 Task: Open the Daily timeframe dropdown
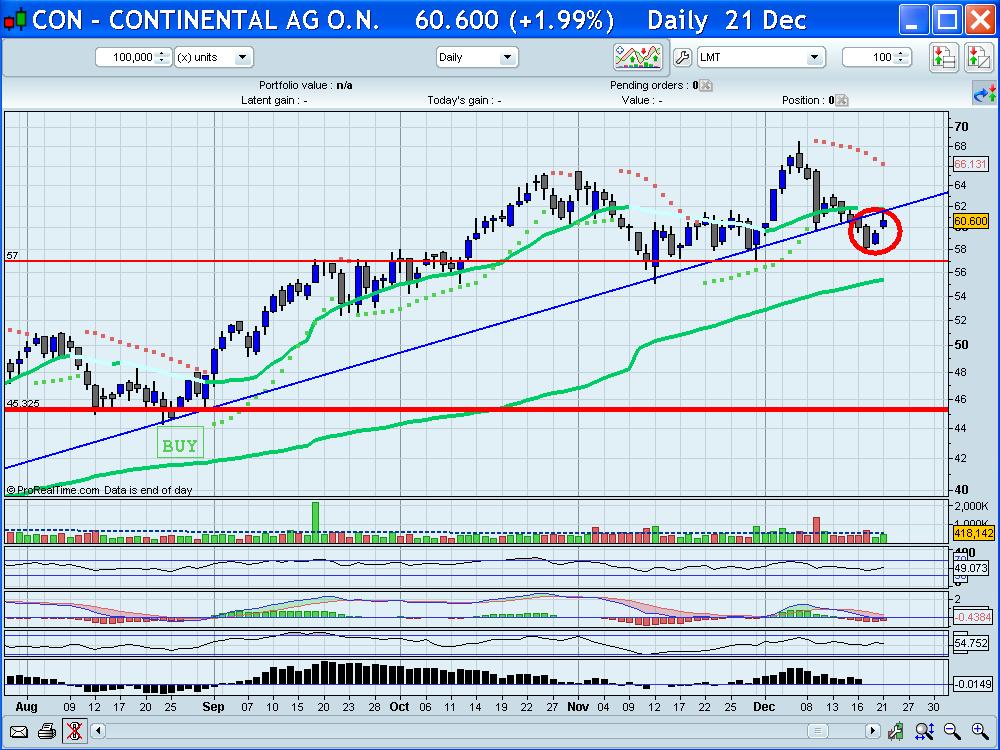click(x=476, y=57)
